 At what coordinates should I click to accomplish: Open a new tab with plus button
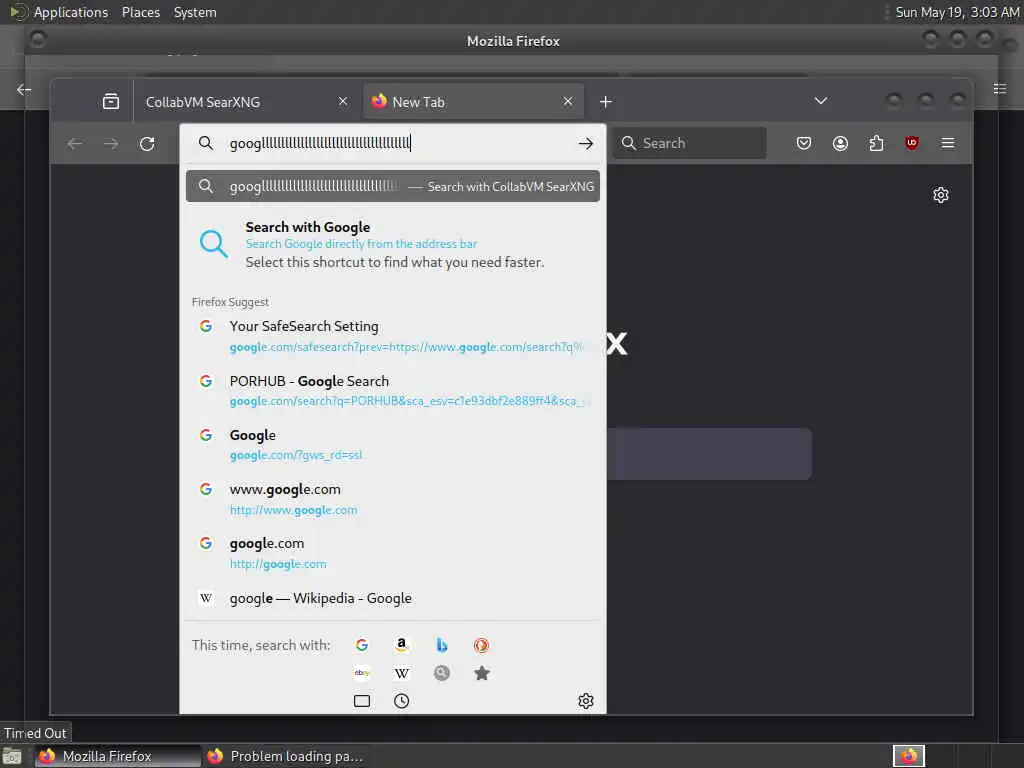[x=605, y=101]
